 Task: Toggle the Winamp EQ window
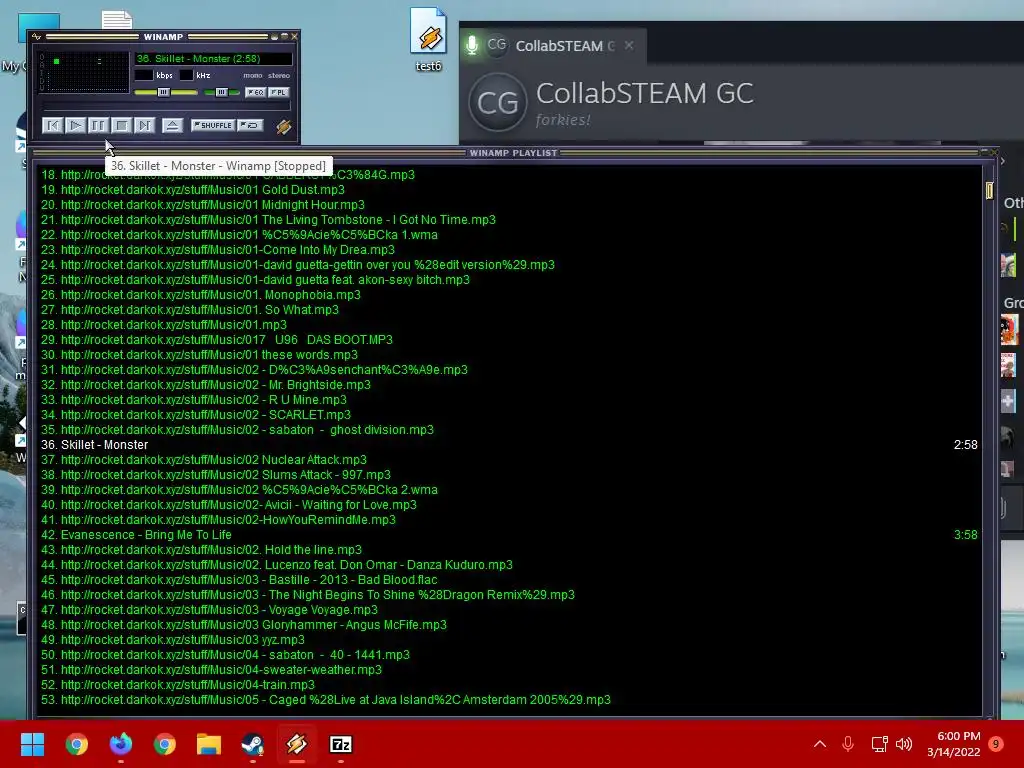255,92
